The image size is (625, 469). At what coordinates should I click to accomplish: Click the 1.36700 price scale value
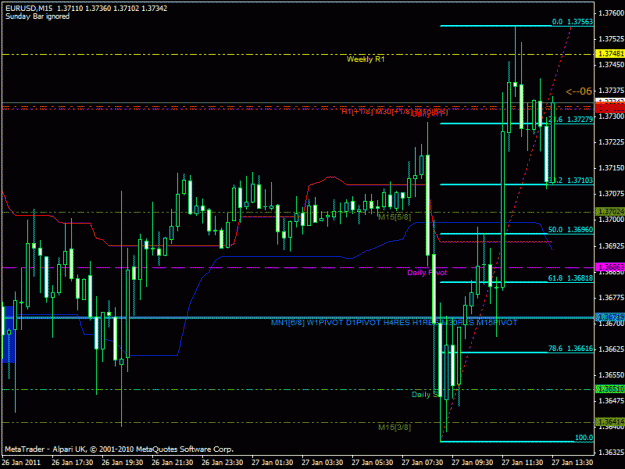(611, 324)
